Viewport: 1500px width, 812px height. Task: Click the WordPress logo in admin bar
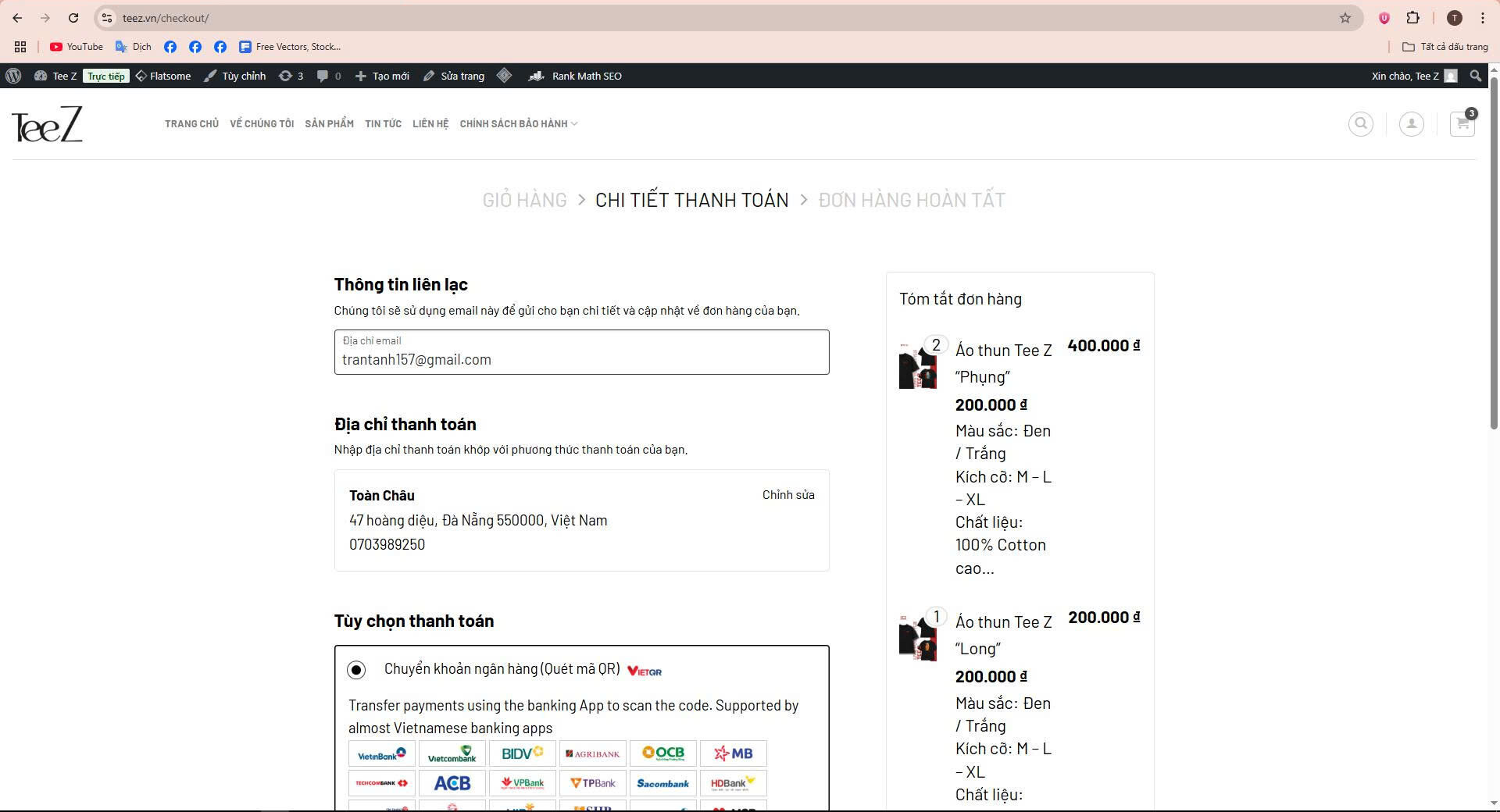click(x=13, y=76)
